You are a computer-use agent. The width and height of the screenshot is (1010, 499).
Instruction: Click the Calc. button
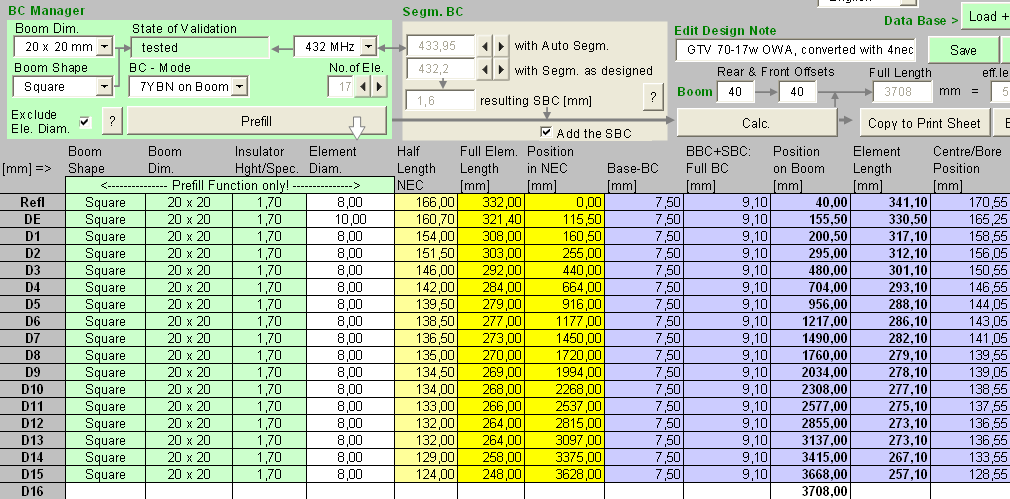756,123
